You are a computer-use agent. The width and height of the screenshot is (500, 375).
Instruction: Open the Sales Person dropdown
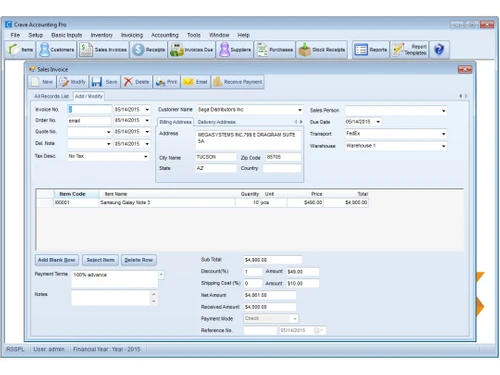pos(443,111)
